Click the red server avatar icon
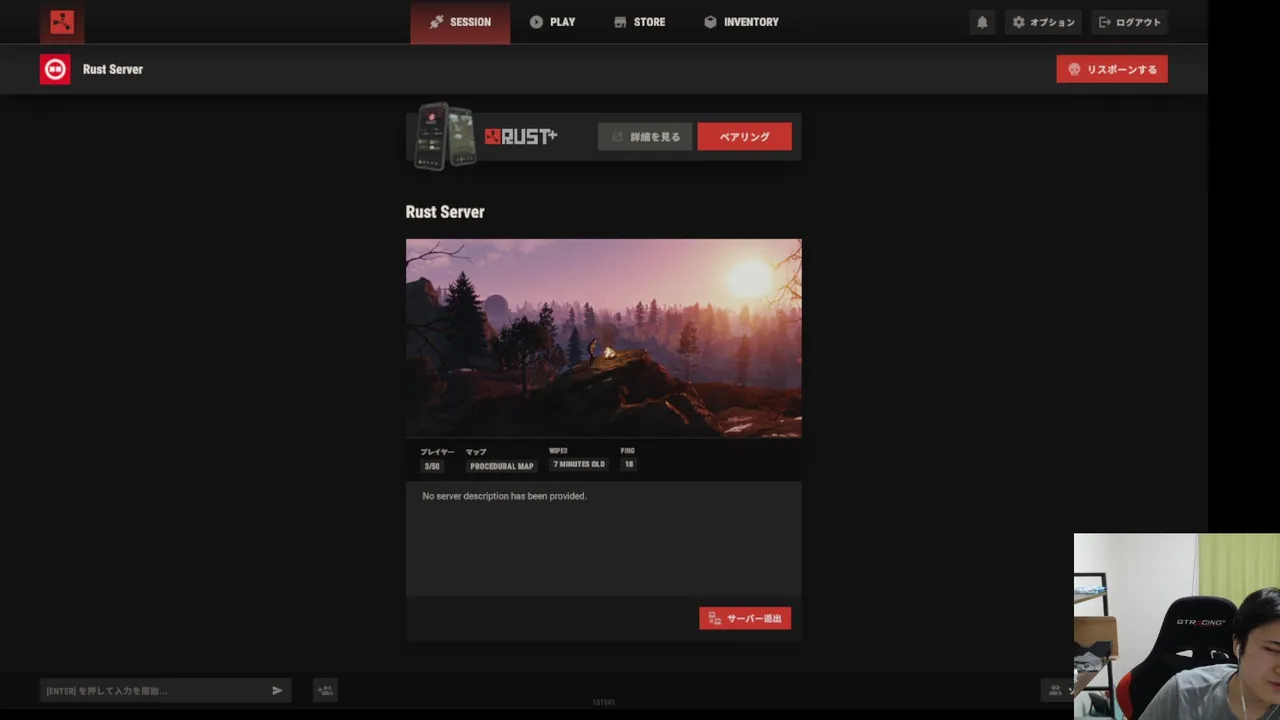The width and height of the screenshot is (1280, 720). (55, 69)
